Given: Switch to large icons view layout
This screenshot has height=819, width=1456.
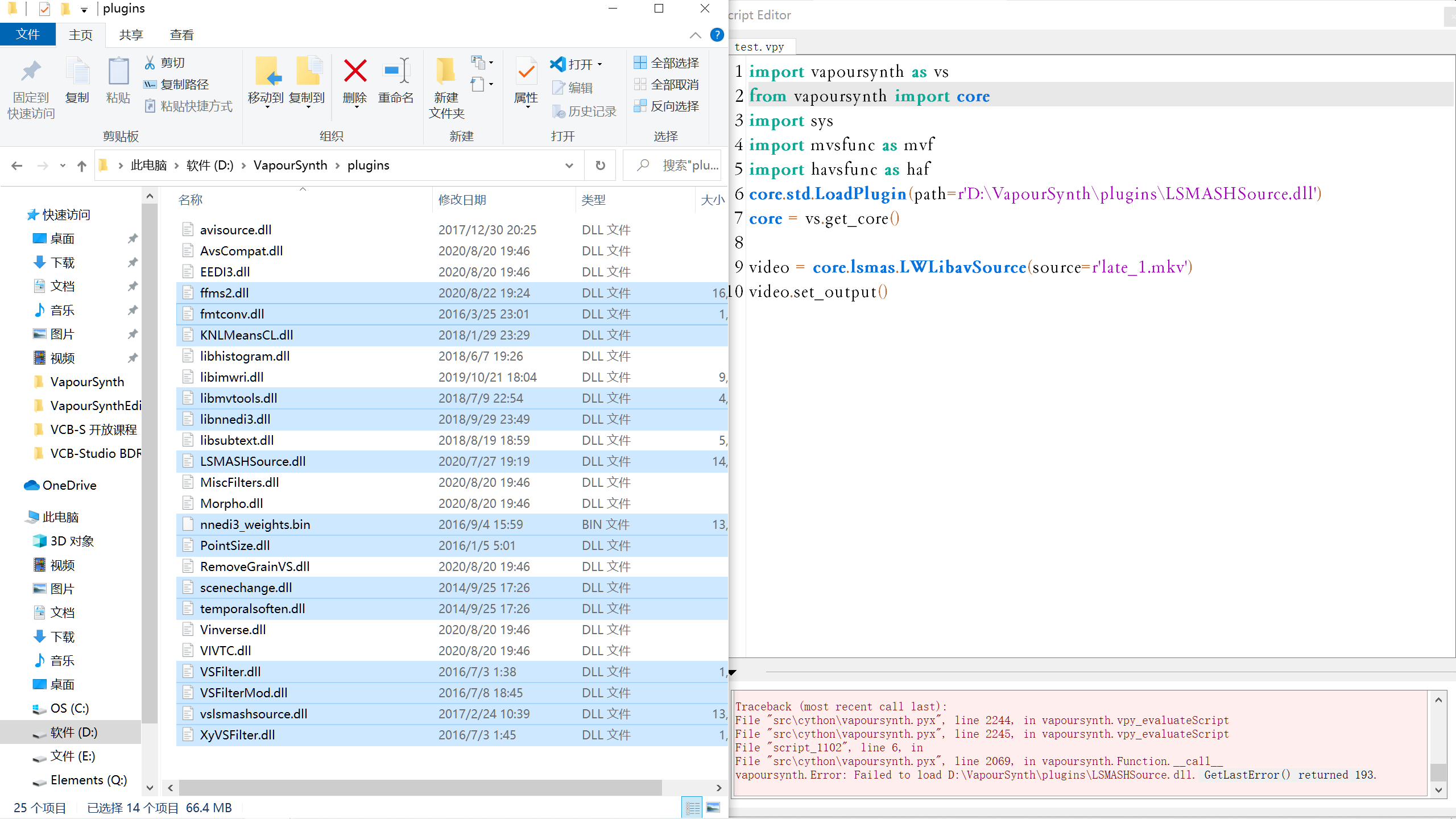Looking at the screenshot, I should (713, 808).
